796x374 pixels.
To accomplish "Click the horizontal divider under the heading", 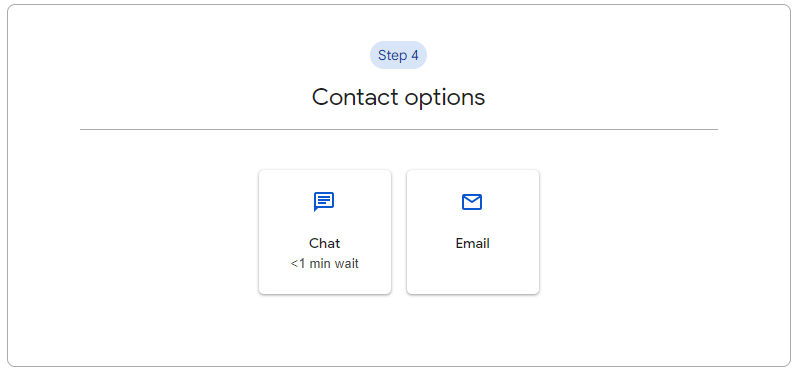I will pos(399,129).
